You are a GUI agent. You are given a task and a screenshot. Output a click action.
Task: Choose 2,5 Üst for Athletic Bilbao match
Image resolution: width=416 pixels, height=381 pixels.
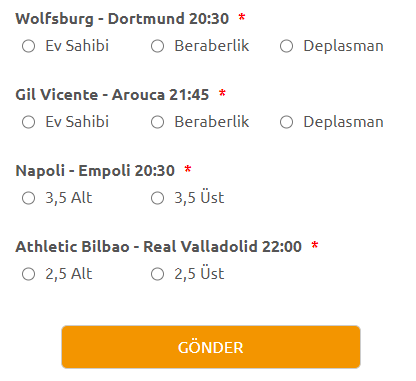click(x=157, y=274)
